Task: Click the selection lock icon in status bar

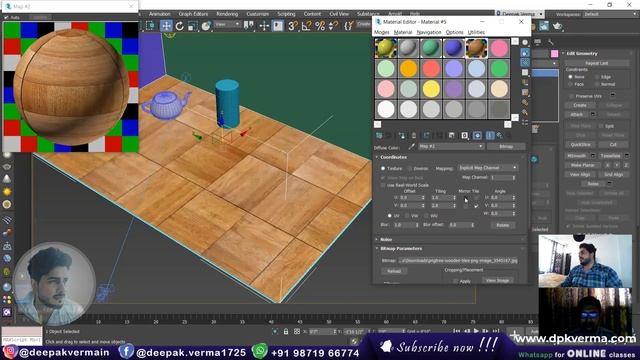Action: click(x=286, y=331)
